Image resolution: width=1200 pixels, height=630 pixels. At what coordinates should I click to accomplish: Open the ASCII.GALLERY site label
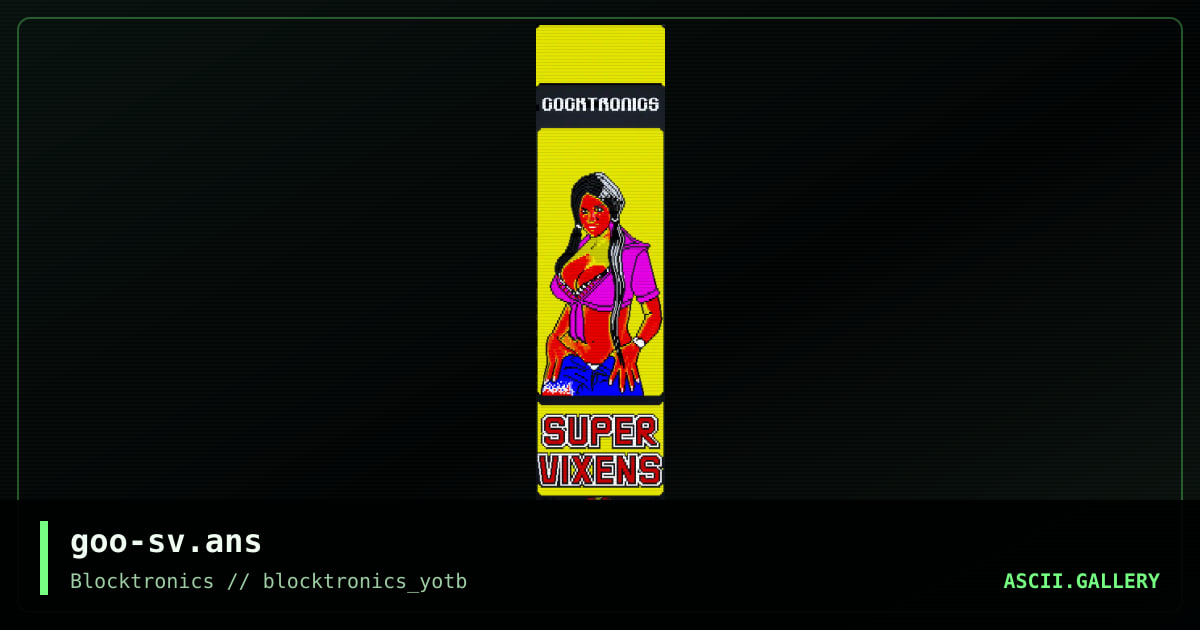[1081, 581]
